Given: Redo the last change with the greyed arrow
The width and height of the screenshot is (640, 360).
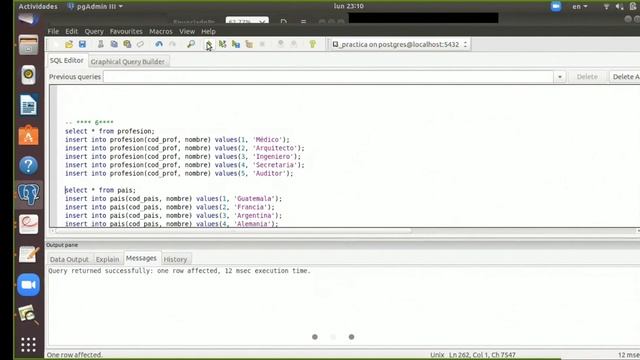Looking at the screenshot, I should (x=172, y=44).
